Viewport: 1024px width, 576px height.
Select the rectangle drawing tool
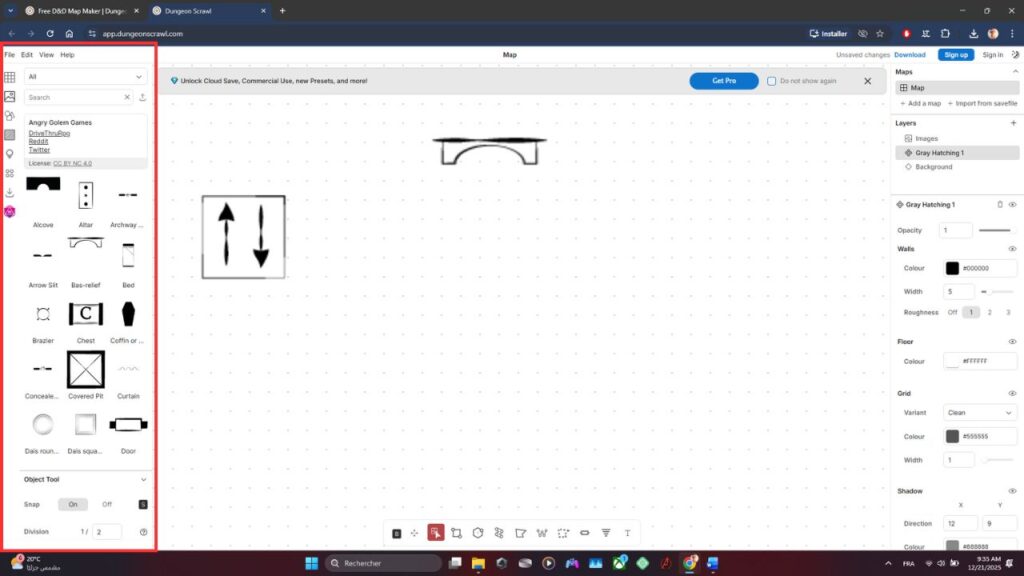[457, 533]
